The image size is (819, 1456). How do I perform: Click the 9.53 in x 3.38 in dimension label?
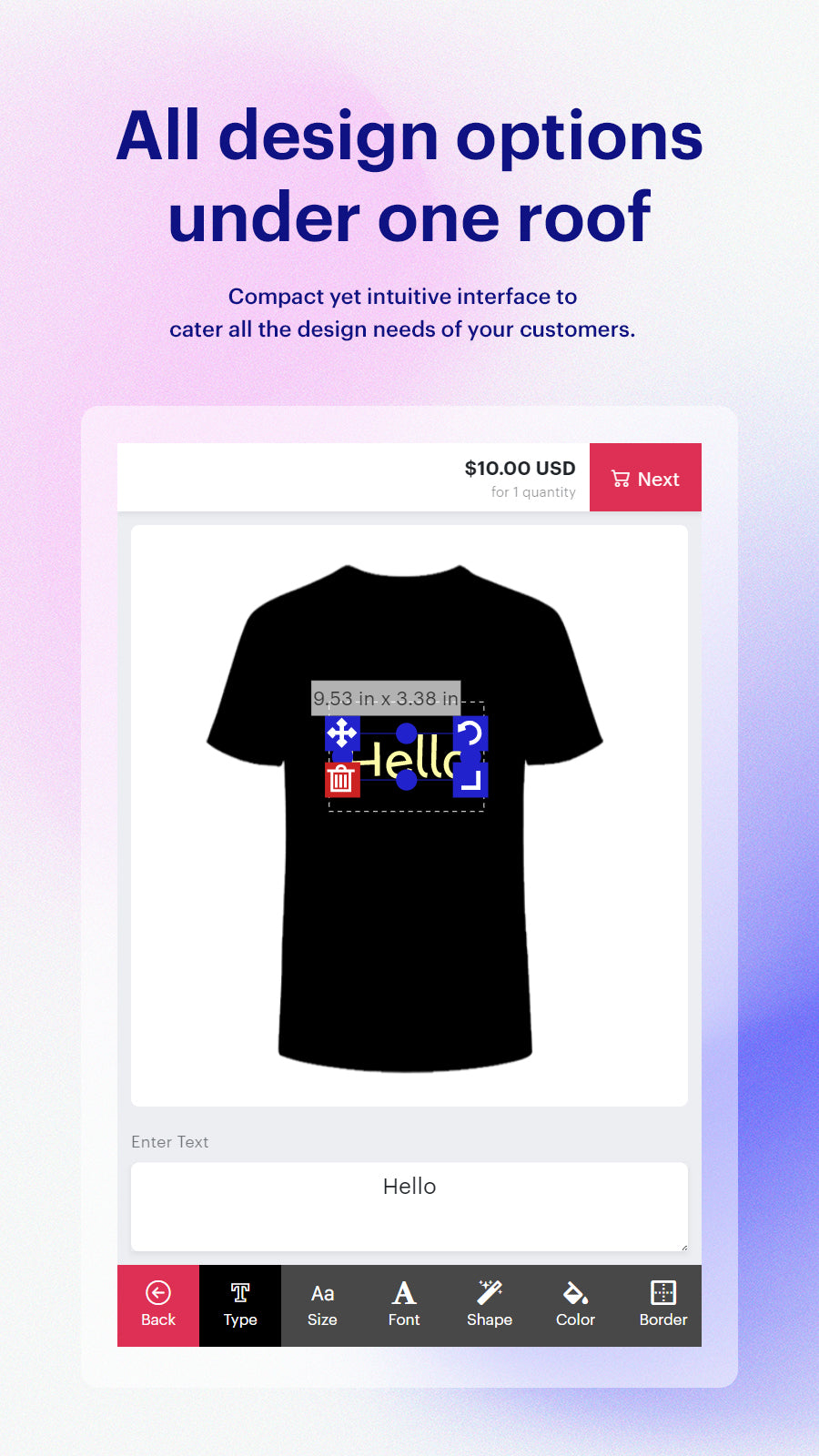[x=386, y=698]
